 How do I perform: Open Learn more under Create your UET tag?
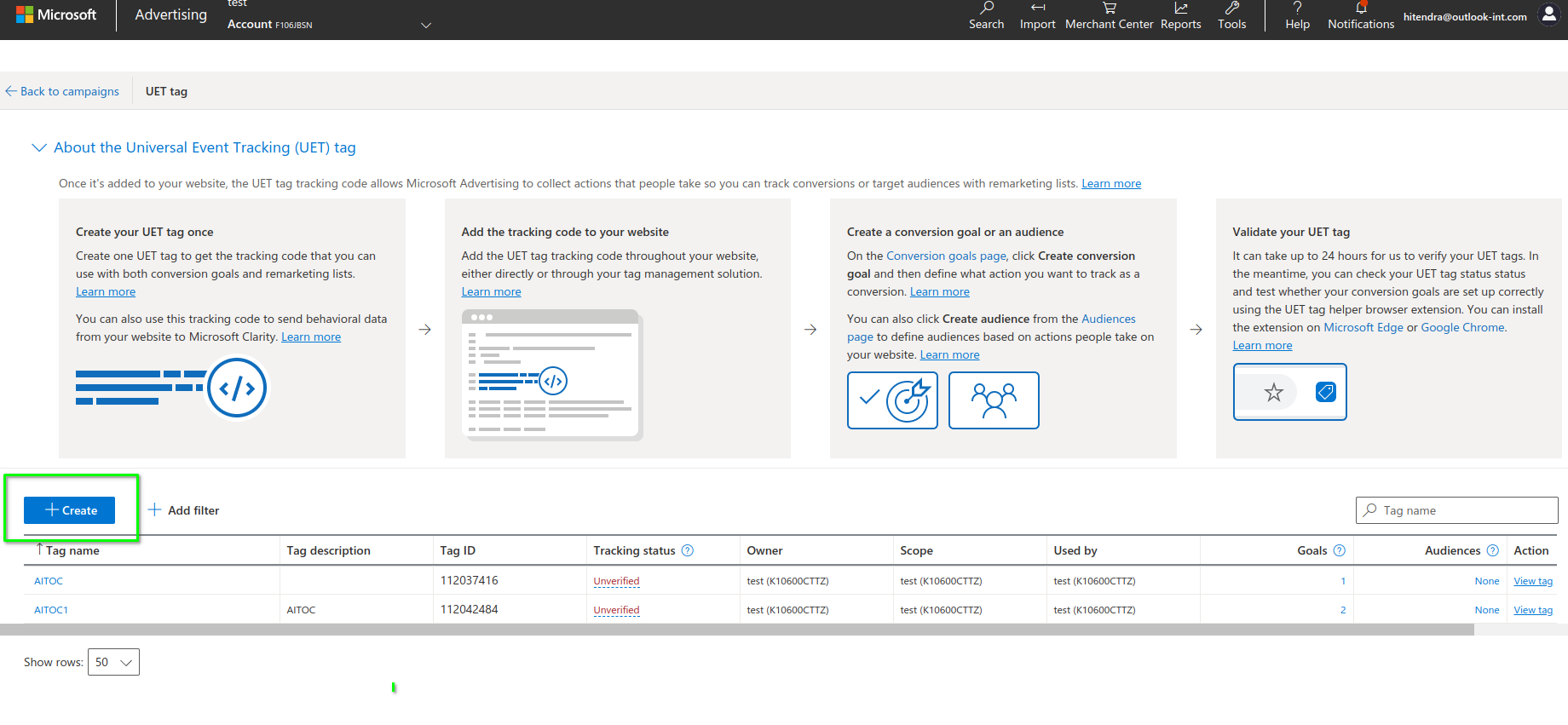pos(106,291)
